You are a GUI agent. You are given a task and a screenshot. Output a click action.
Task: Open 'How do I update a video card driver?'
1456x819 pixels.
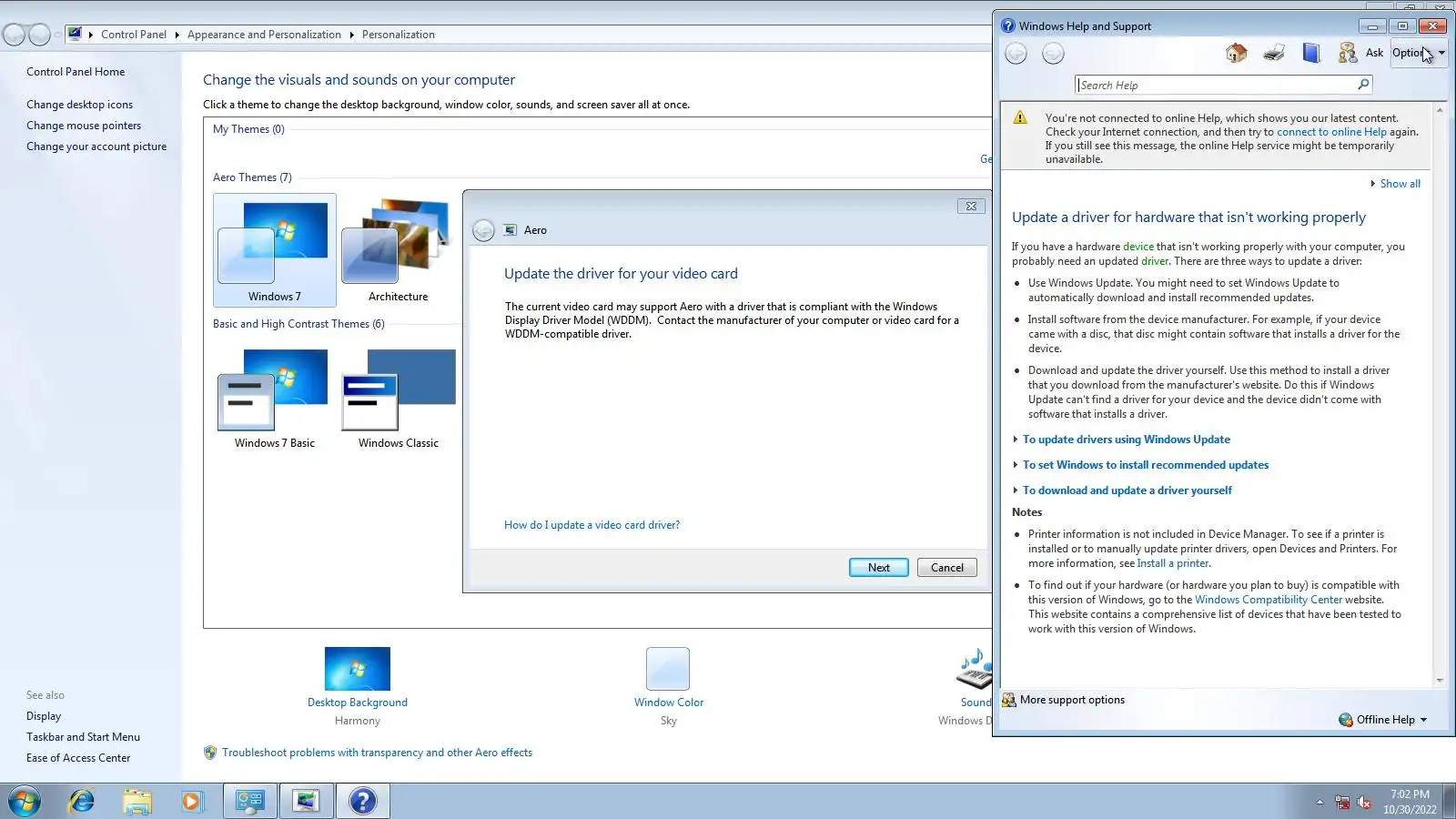click(x=591, y=525)
